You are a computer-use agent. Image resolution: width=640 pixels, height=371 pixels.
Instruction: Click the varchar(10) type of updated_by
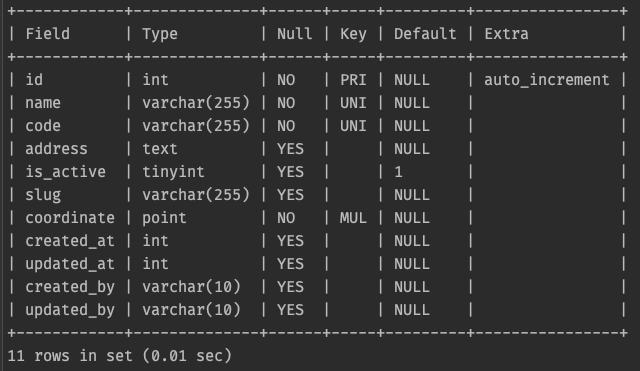click(x=191, y=310)
